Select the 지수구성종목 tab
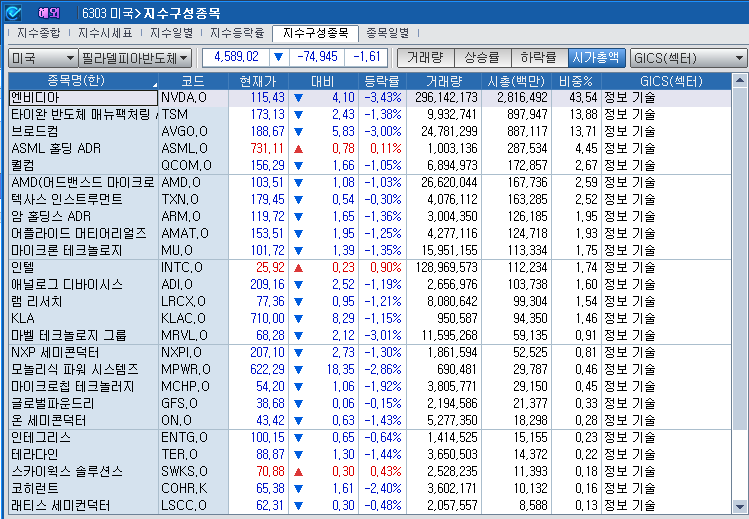749x519 pixels. [x=315, y=33]
